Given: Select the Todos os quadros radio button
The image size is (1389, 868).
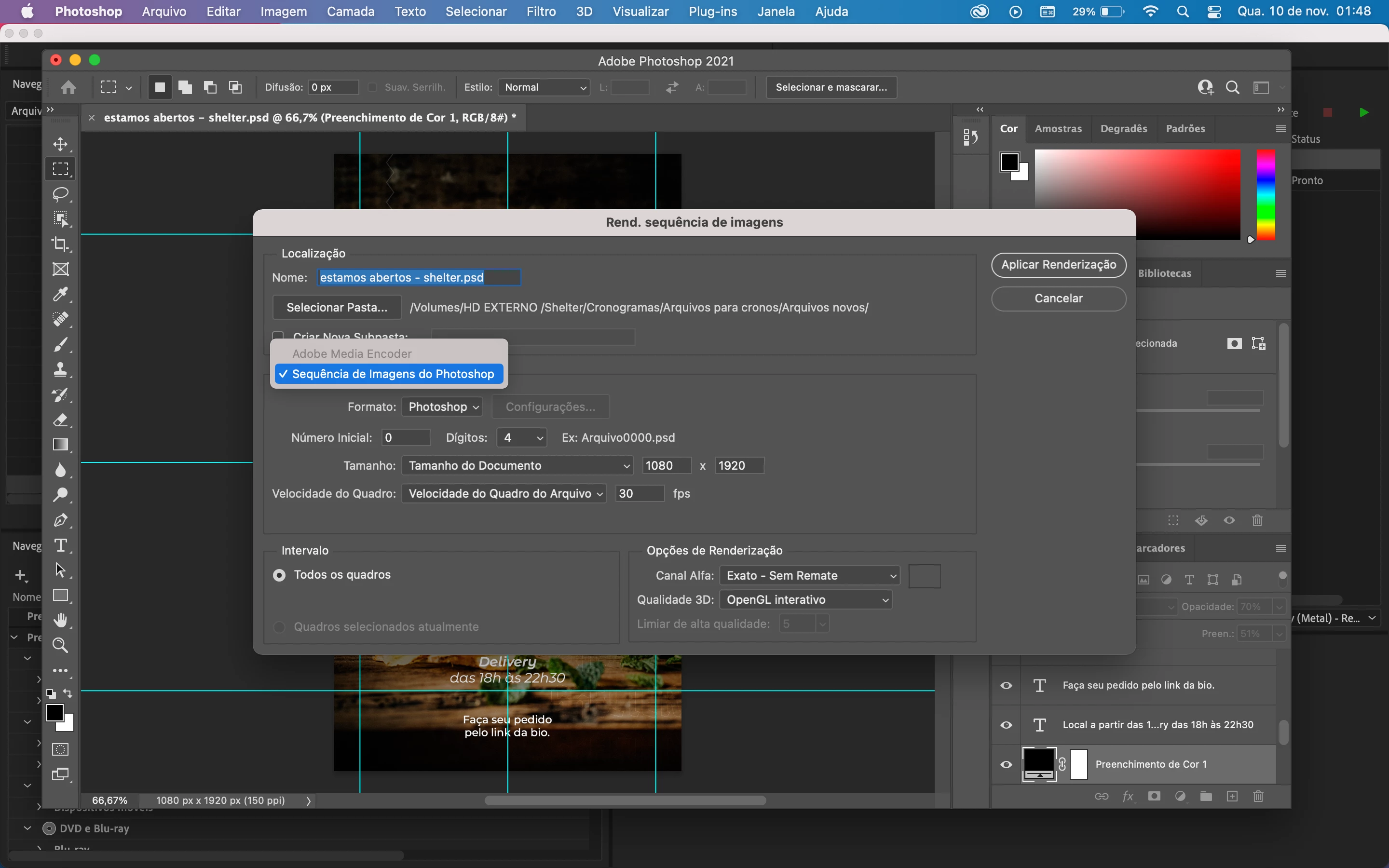Looking at the screenshot, I should tap(280, 575).
